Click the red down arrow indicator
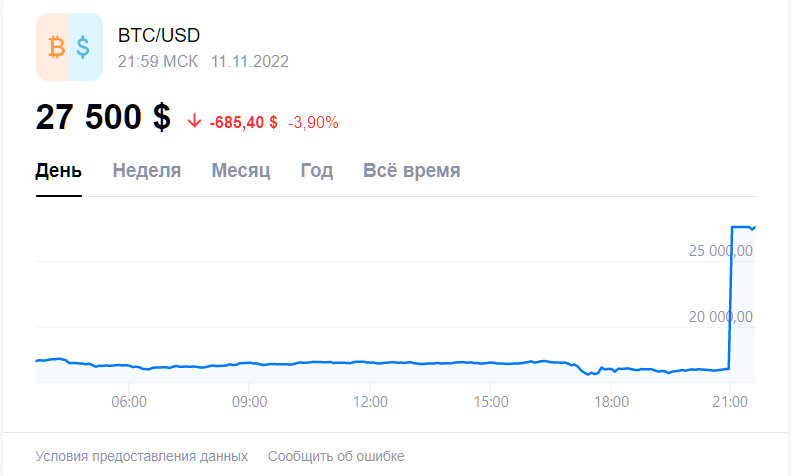Viewport: 792px width, 476px height. click(194, 121)
